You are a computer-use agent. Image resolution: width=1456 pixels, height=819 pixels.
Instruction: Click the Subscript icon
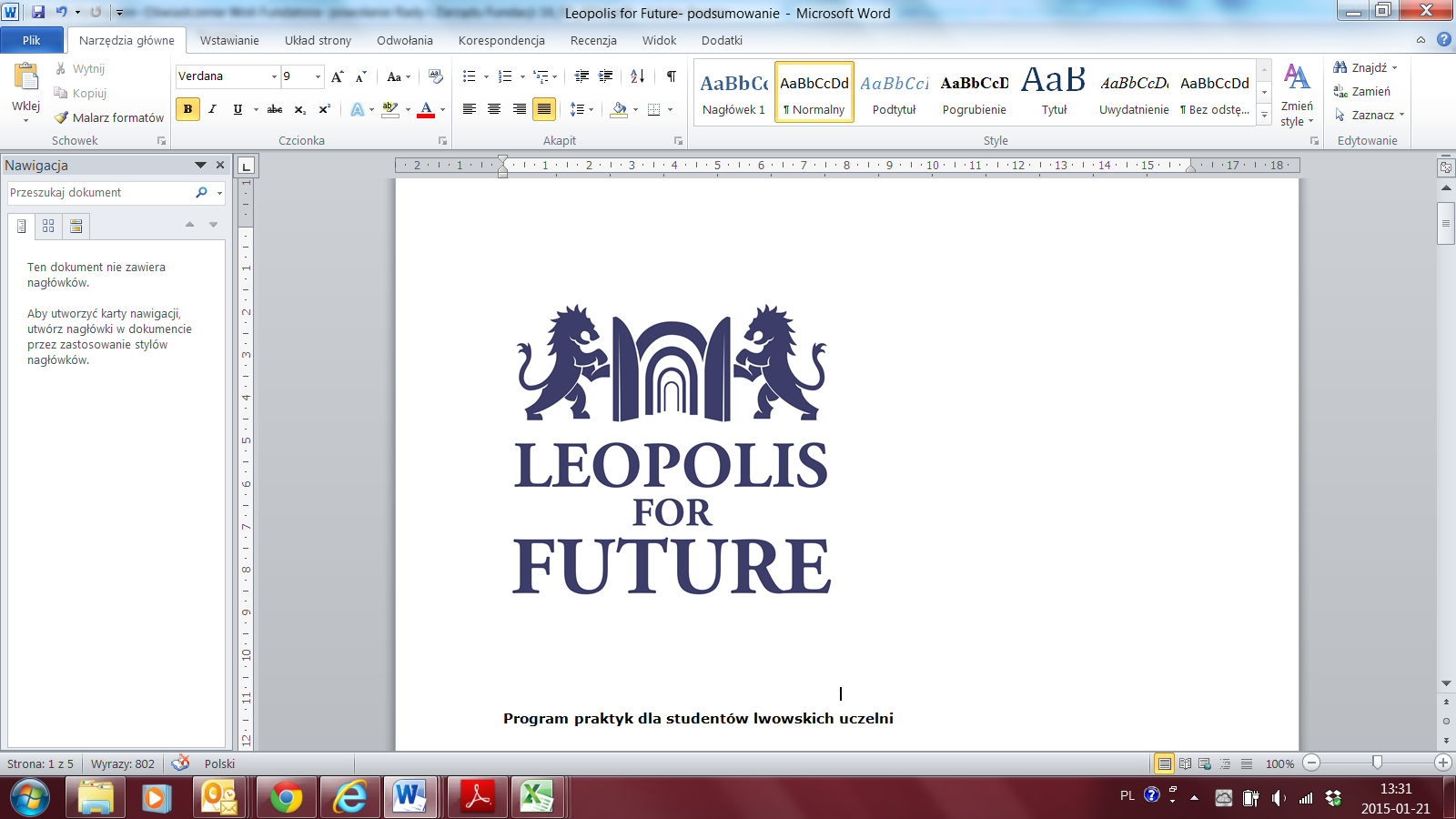[x=300, y=109]
